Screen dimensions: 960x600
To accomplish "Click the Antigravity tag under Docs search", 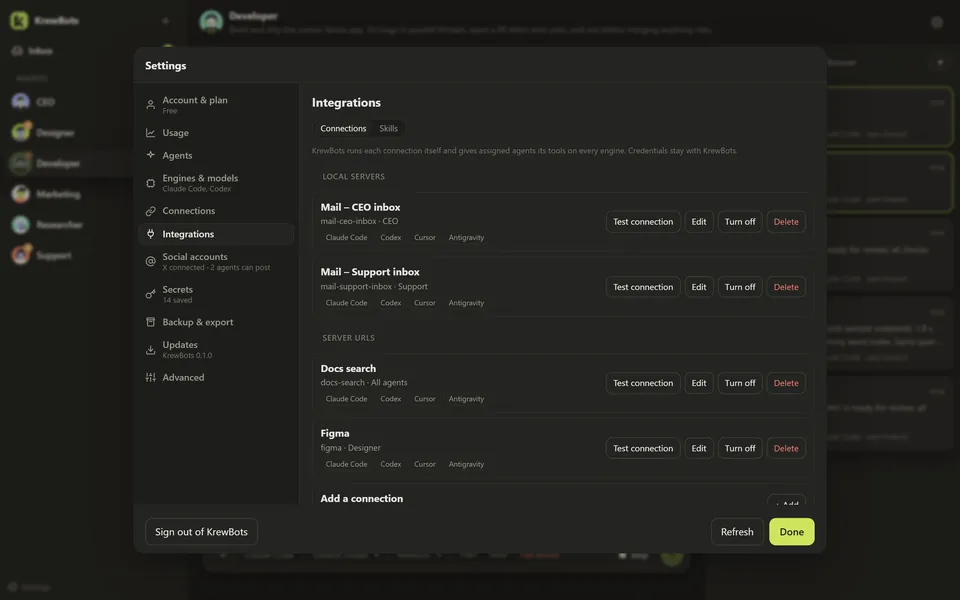I will click(466, 399).
